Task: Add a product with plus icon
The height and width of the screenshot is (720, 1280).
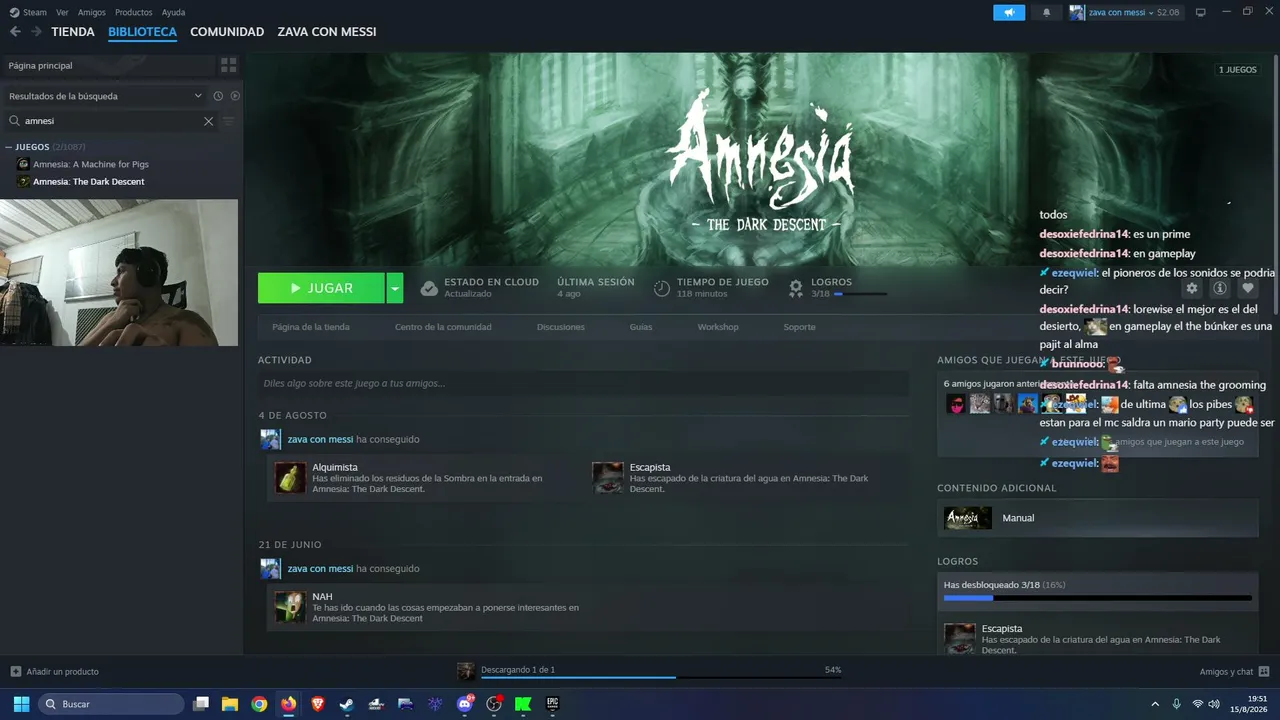Action: (15, 672)
